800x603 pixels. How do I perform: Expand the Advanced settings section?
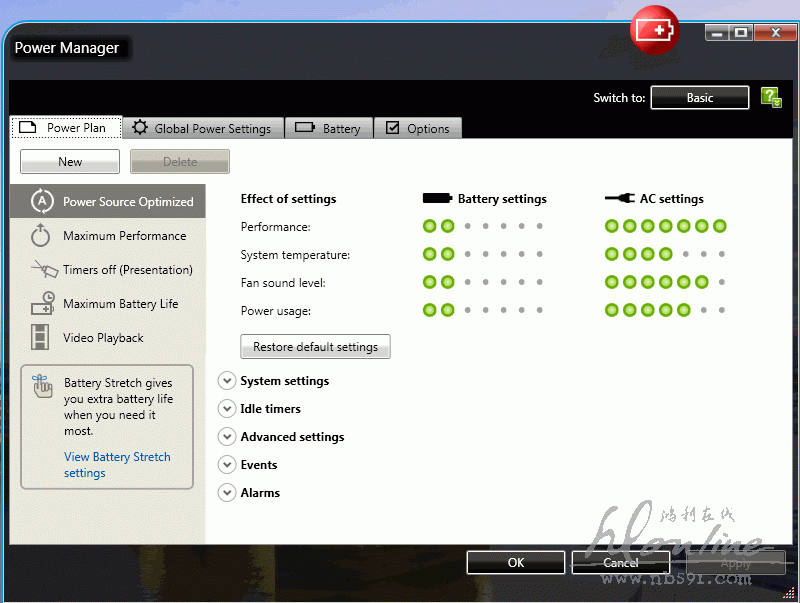point(227,437)
